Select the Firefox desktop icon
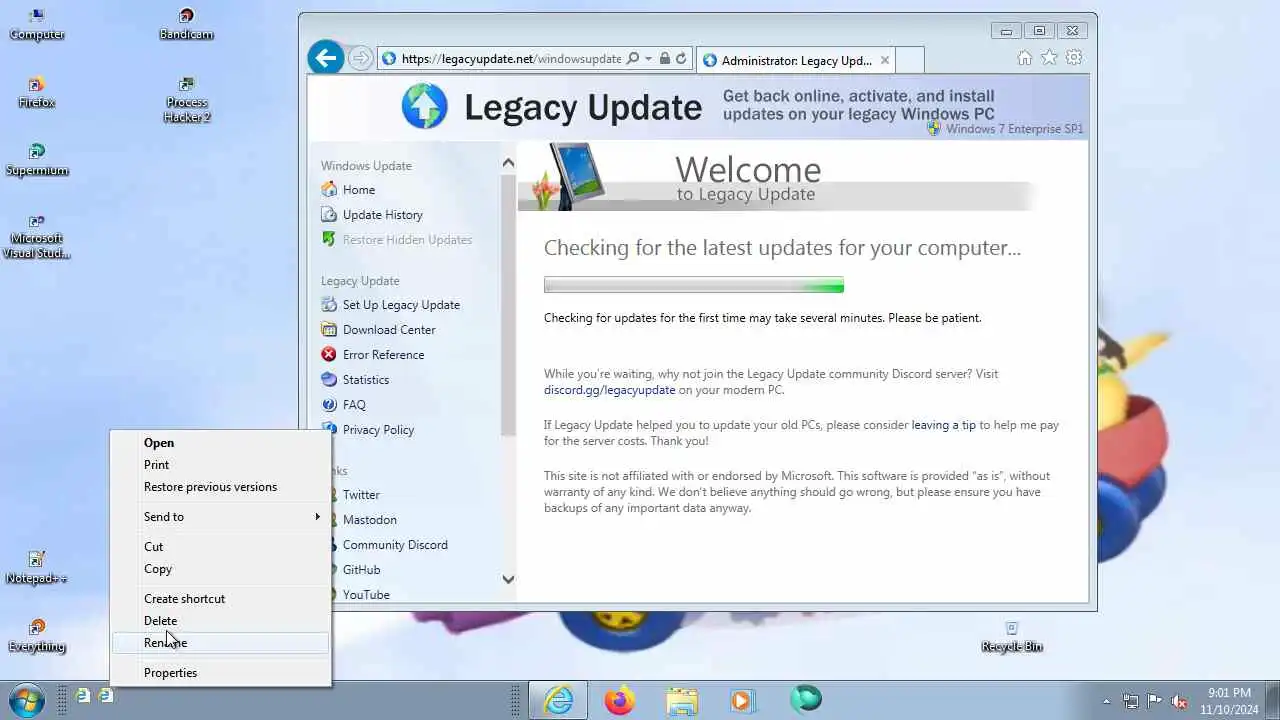This screenshot has height=720, width=1280. [37, 93]
